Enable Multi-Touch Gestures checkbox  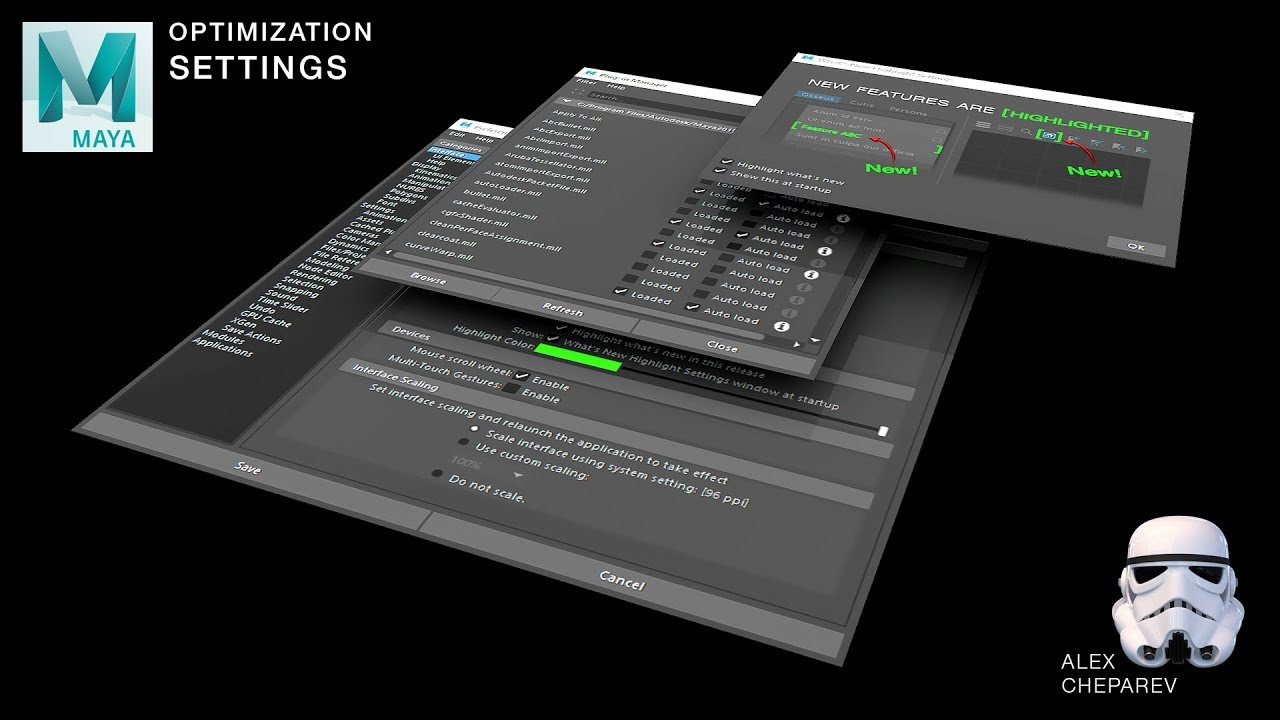(510, 389)
